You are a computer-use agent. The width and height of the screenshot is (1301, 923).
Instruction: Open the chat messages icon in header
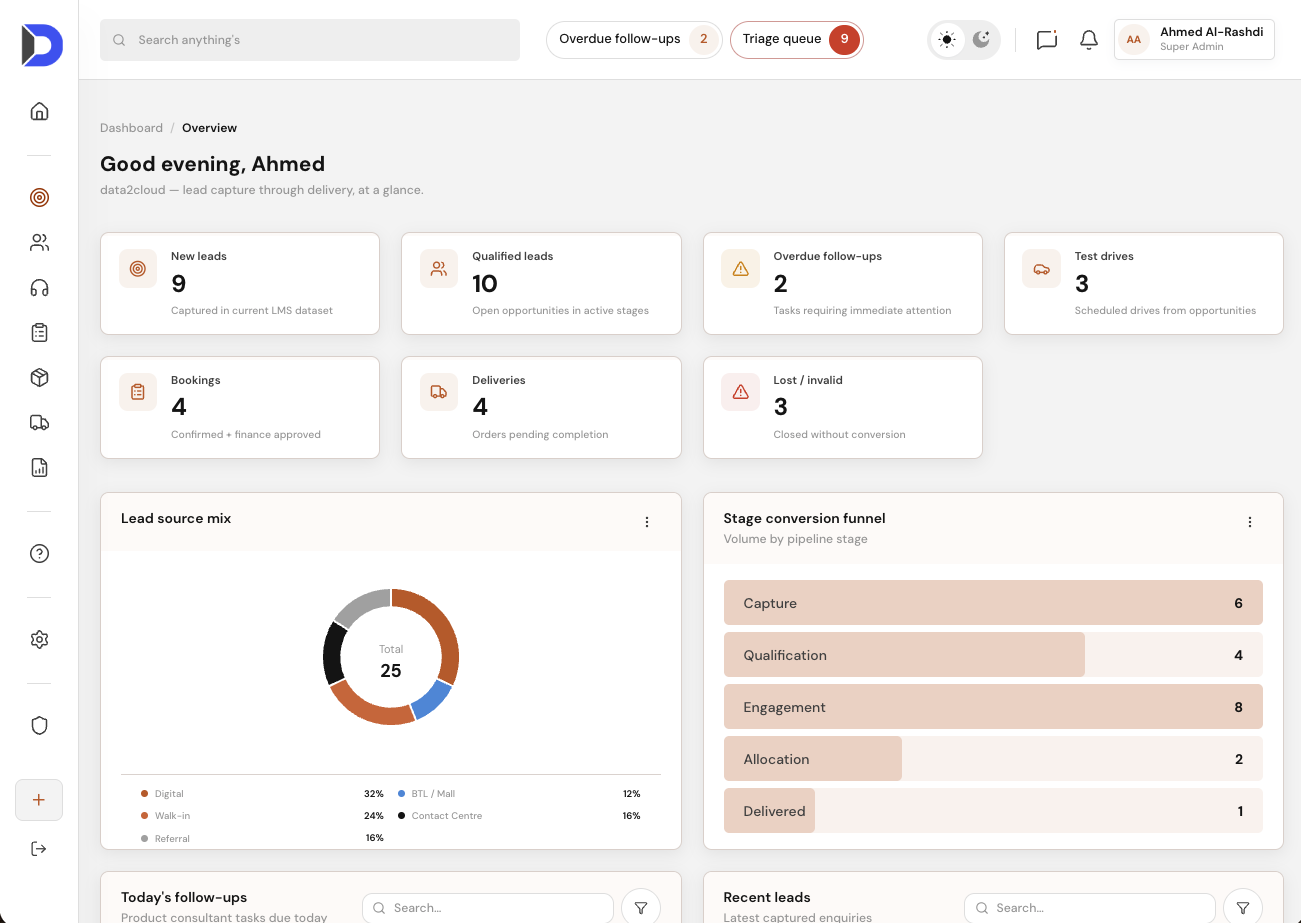[1047, 40]
